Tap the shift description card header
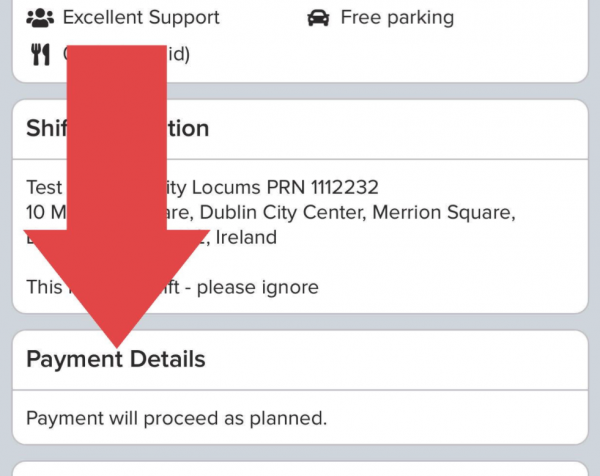This screenshot has height=476, width=600. coord(300,129)
